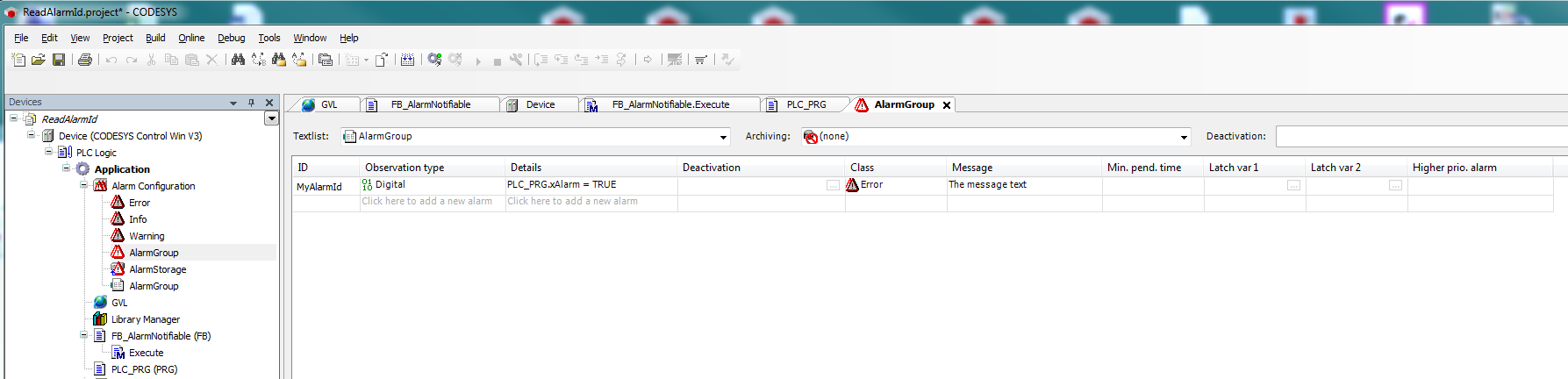The image size is (1568, 379).
Task: Open a project with the folder icon
Action: coord(39,60)
